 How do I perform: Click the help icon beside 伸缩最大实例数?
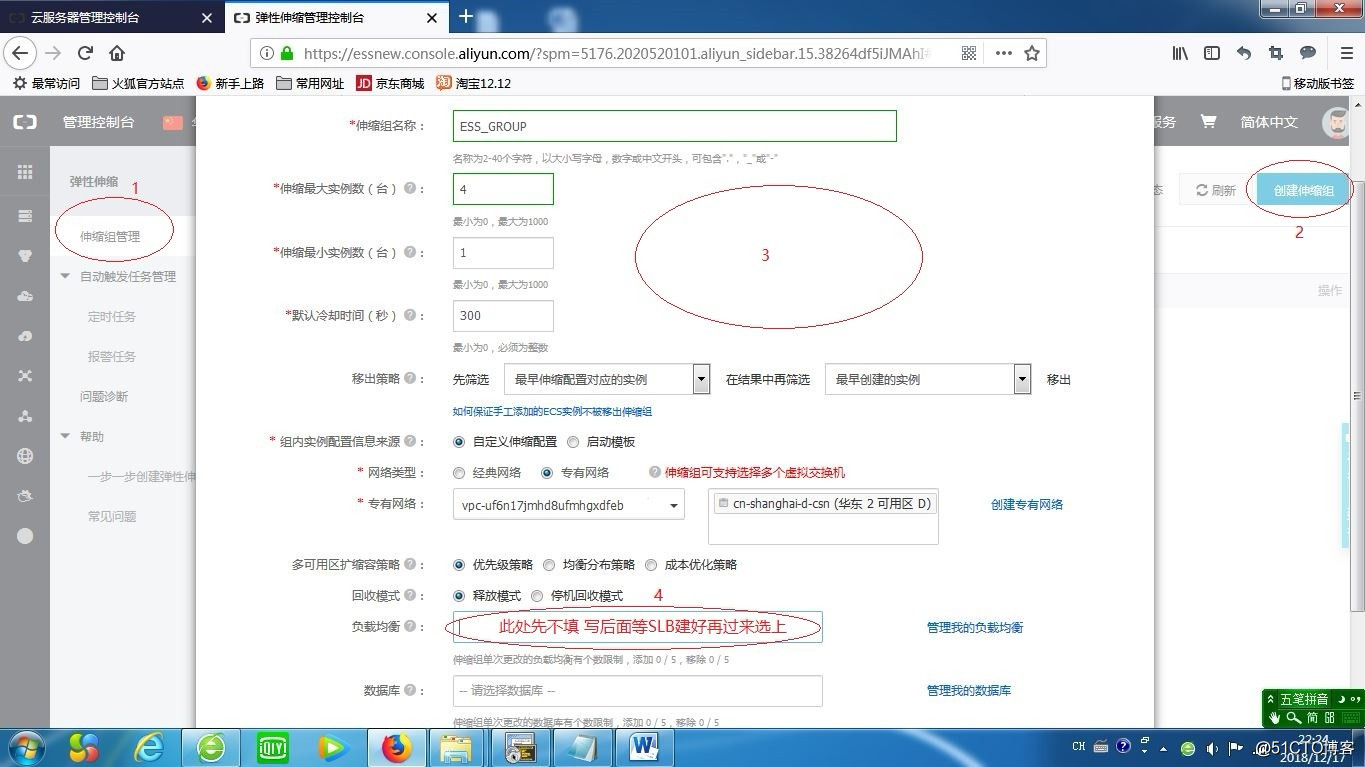pyautogui.click(x=410, y=188)
